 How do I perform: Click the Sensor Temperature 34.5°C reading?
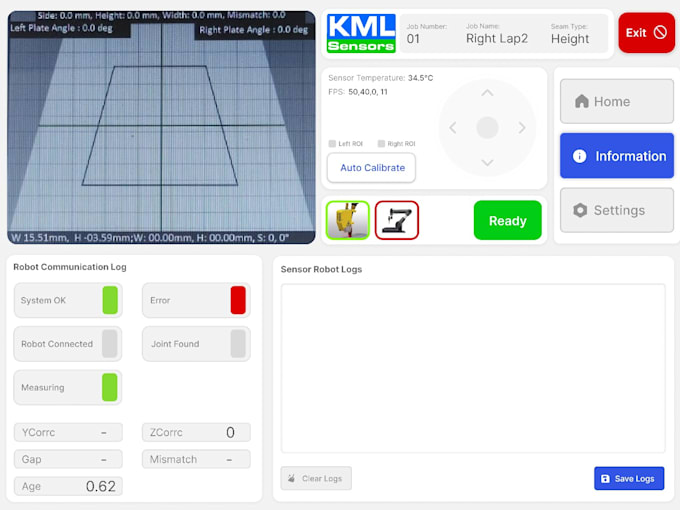(x=380, y=78)
